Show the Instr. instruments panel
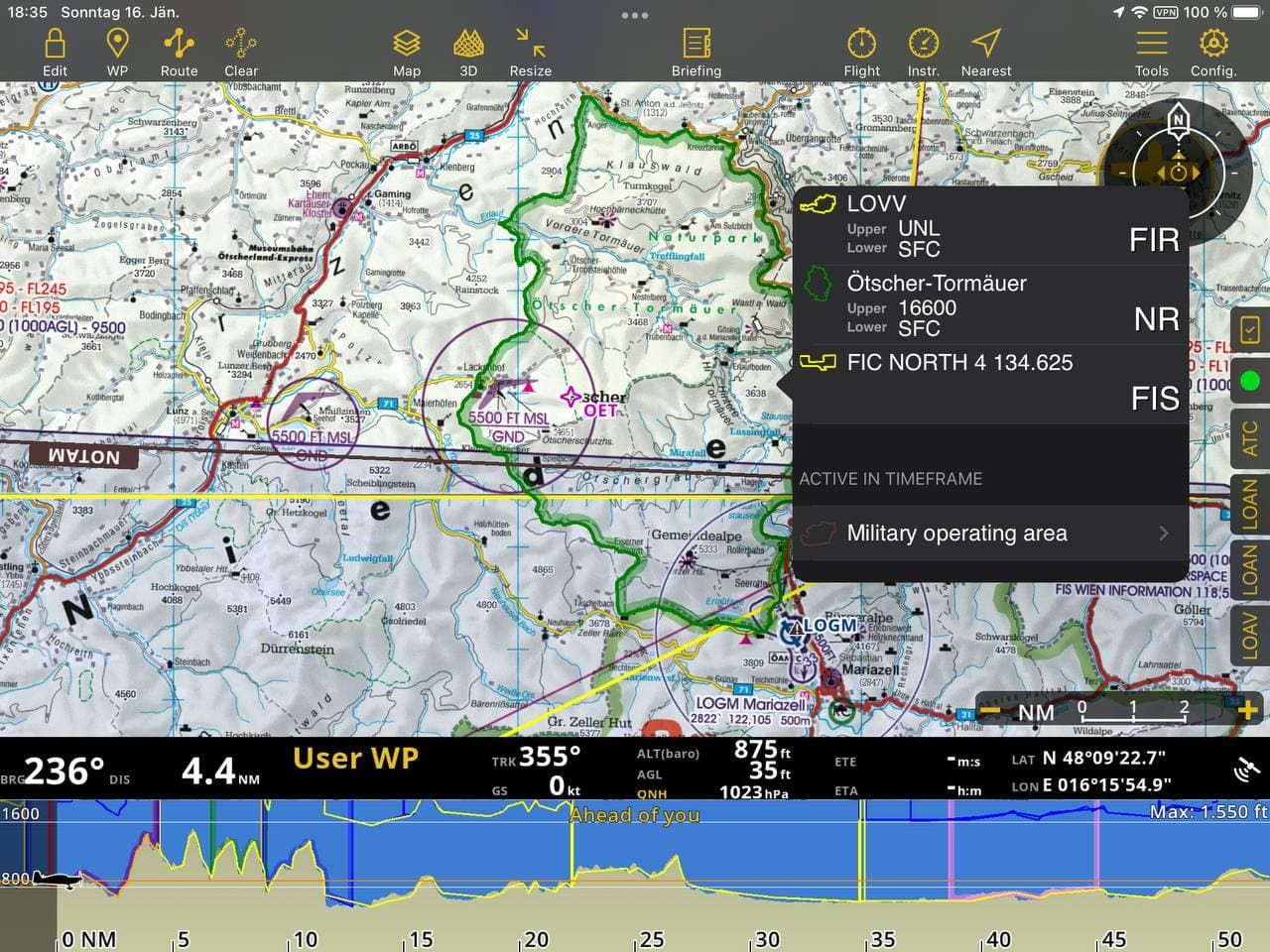This screenshot has height=952, width=1270. [x=923, y=52]
